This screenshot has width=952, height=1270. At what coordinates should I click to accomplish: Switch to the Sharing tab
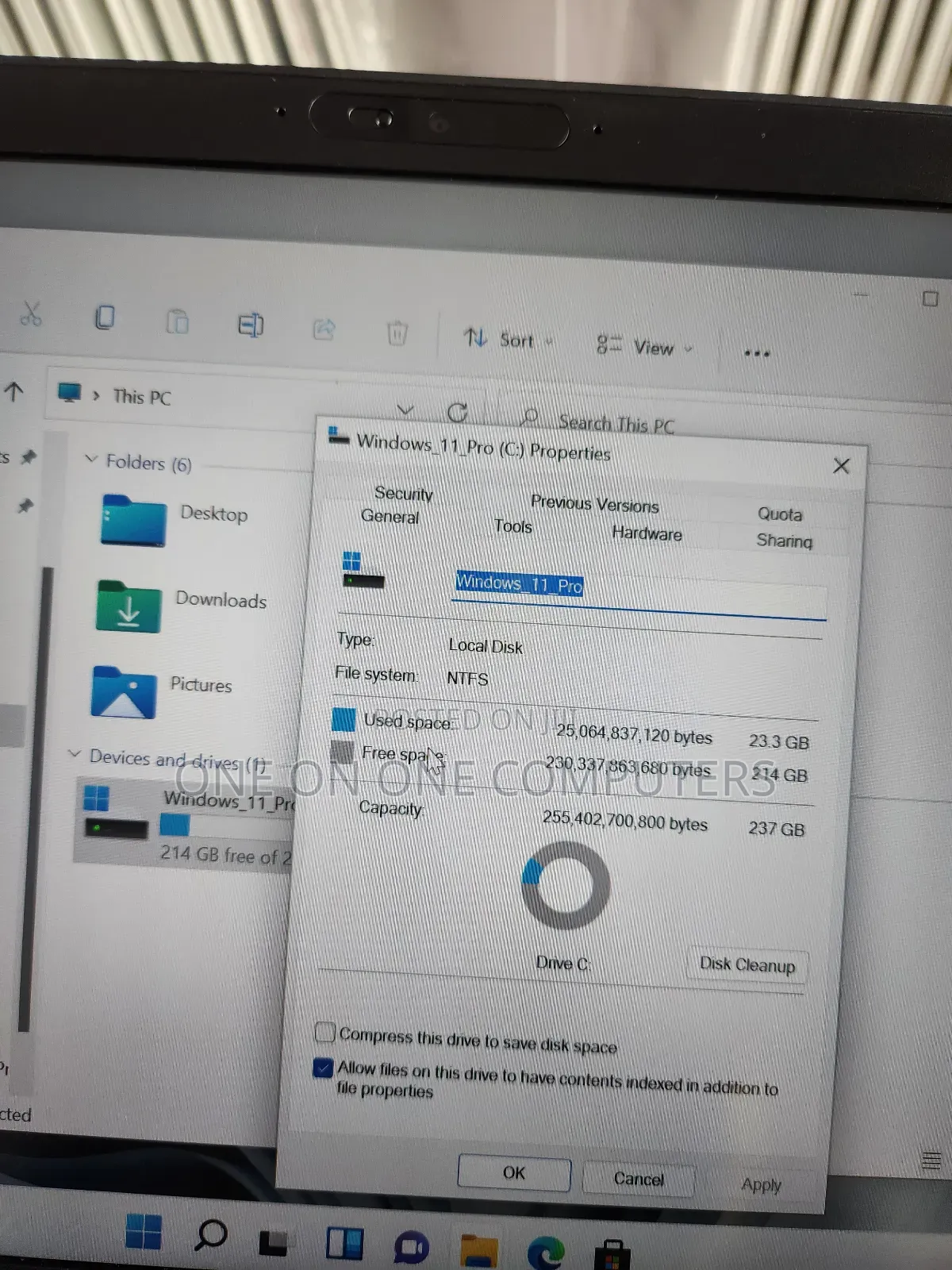785,541
